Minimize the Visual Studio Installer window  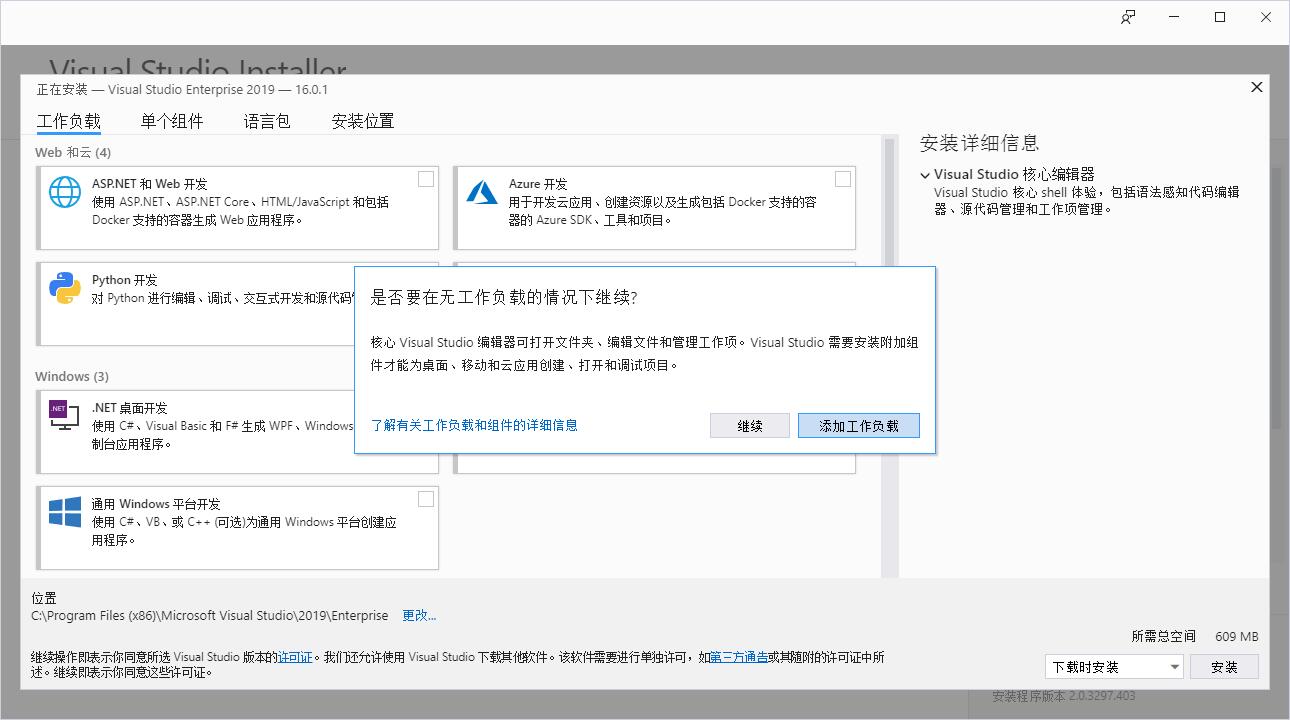1174,17
